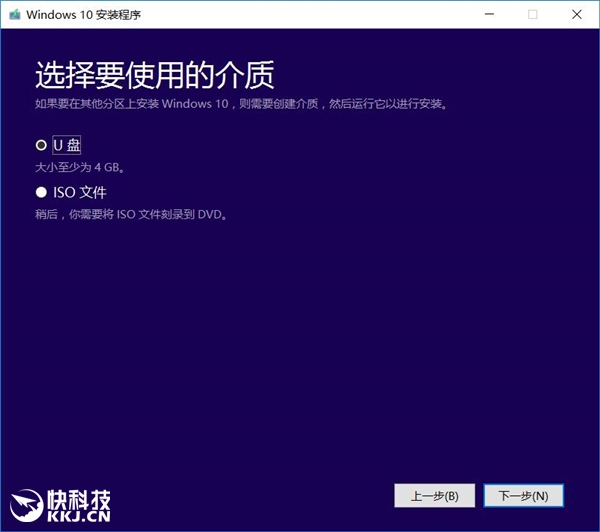Click the 上一步(B) back button
600x532 pixels.
[x=434, y=496]
